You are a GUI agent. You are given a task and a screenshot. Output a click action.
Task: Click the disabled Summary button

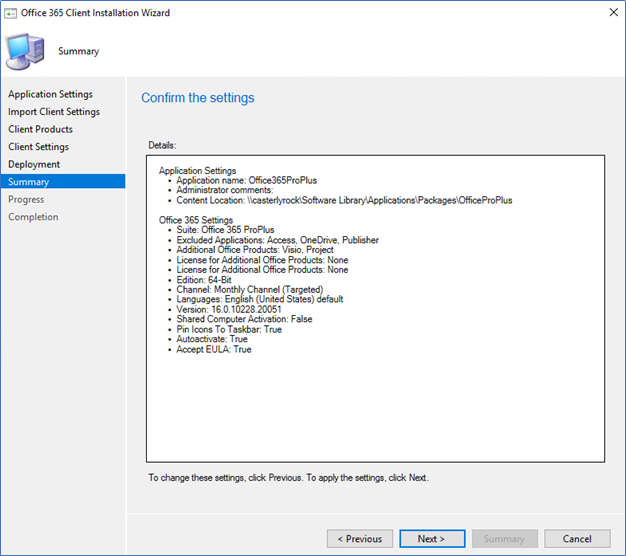coord(505,539)
